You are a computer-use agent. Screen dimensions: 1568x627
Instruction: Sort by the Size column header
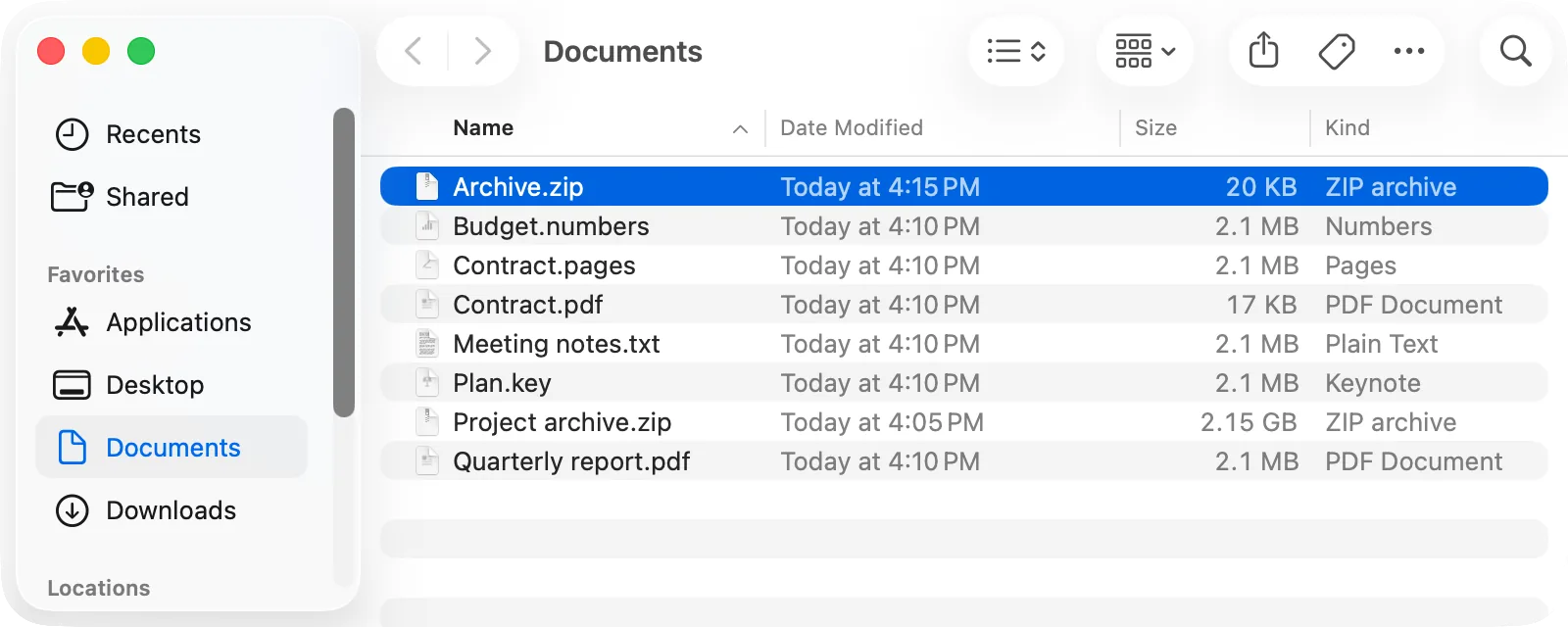pyautogui.click(x=1155, y=128)
